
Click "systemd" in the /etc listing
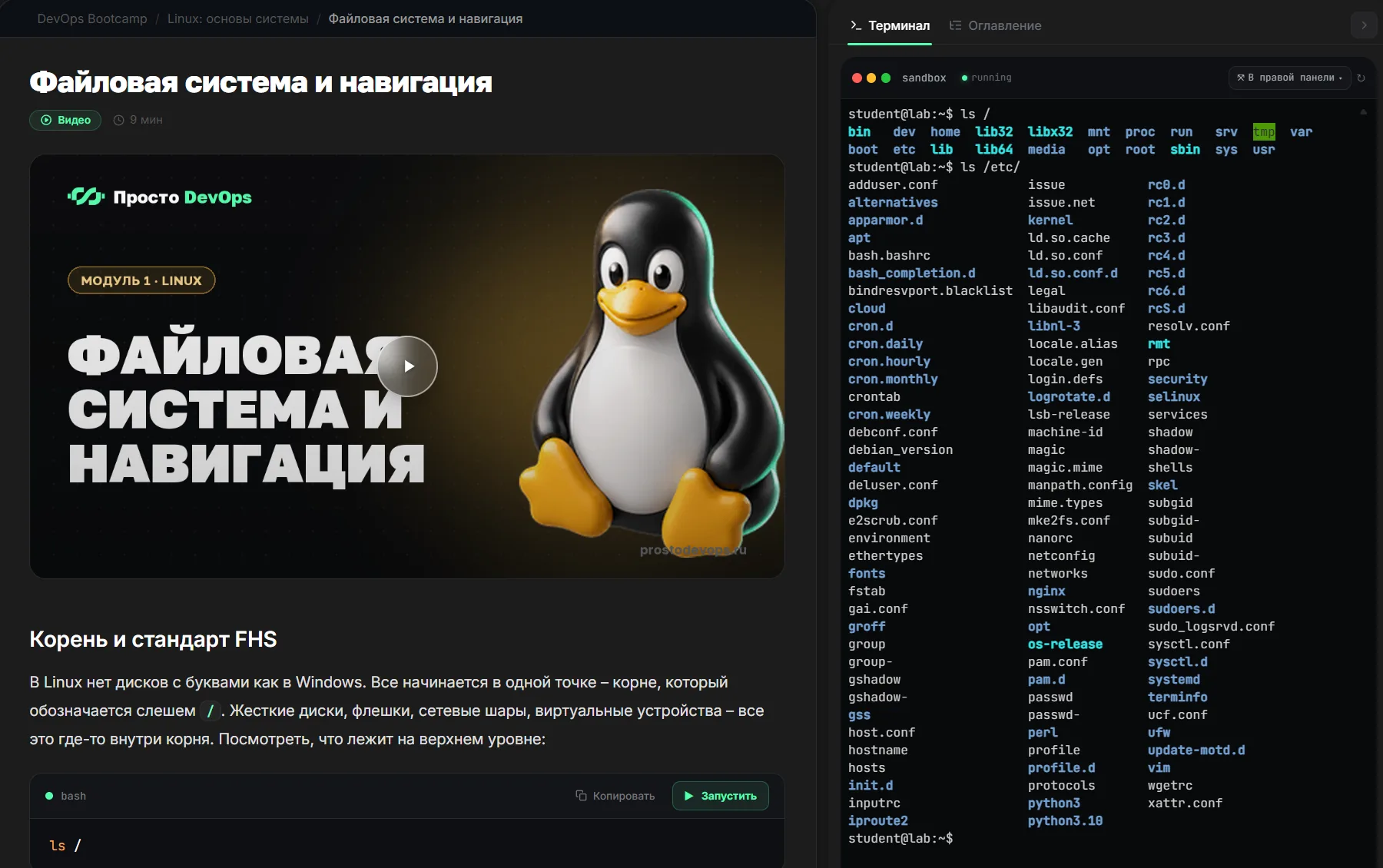point(1174,680)
